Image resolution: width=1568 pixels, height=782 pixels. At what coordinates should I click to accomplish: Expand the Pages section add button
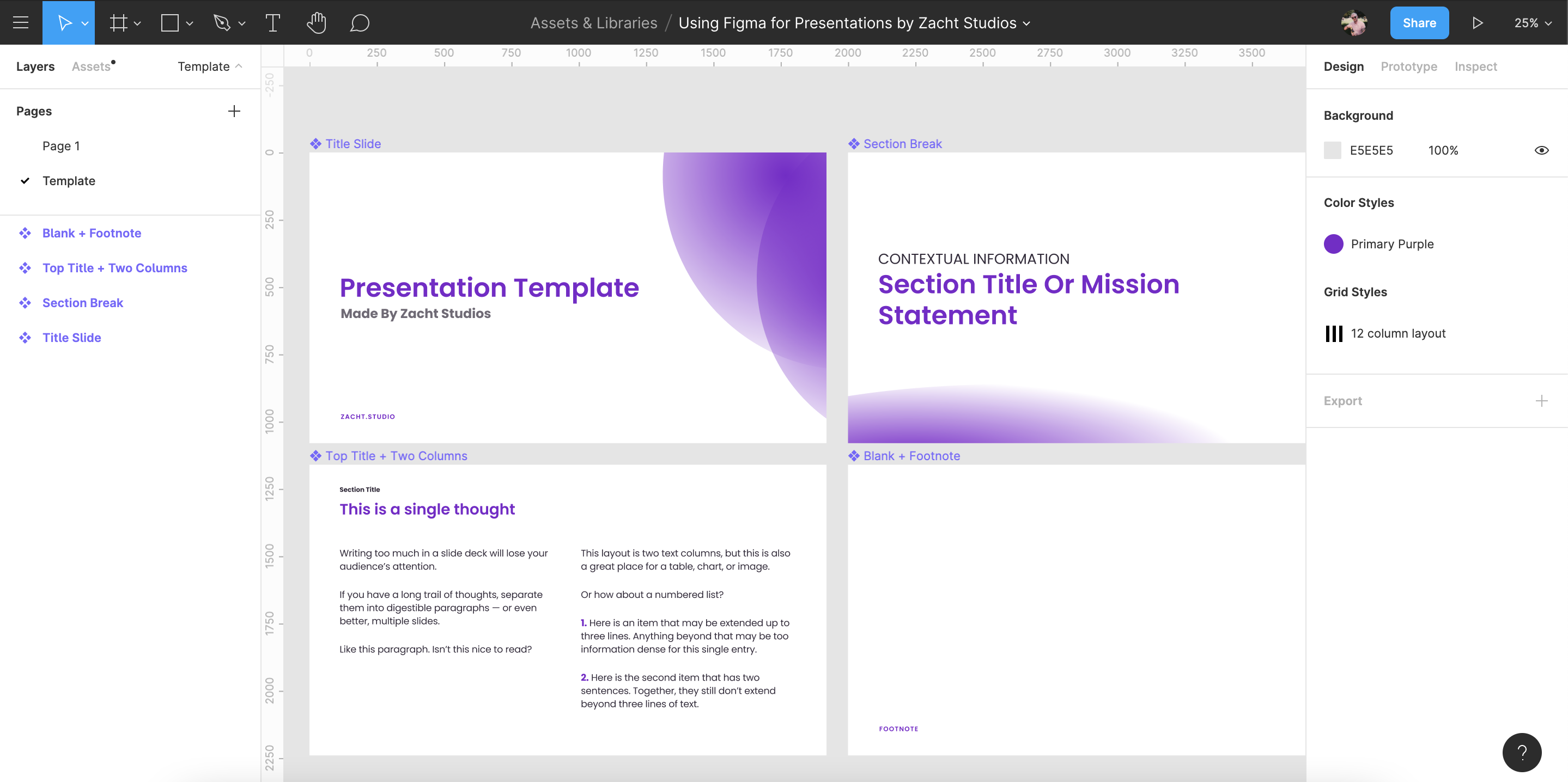233,111
